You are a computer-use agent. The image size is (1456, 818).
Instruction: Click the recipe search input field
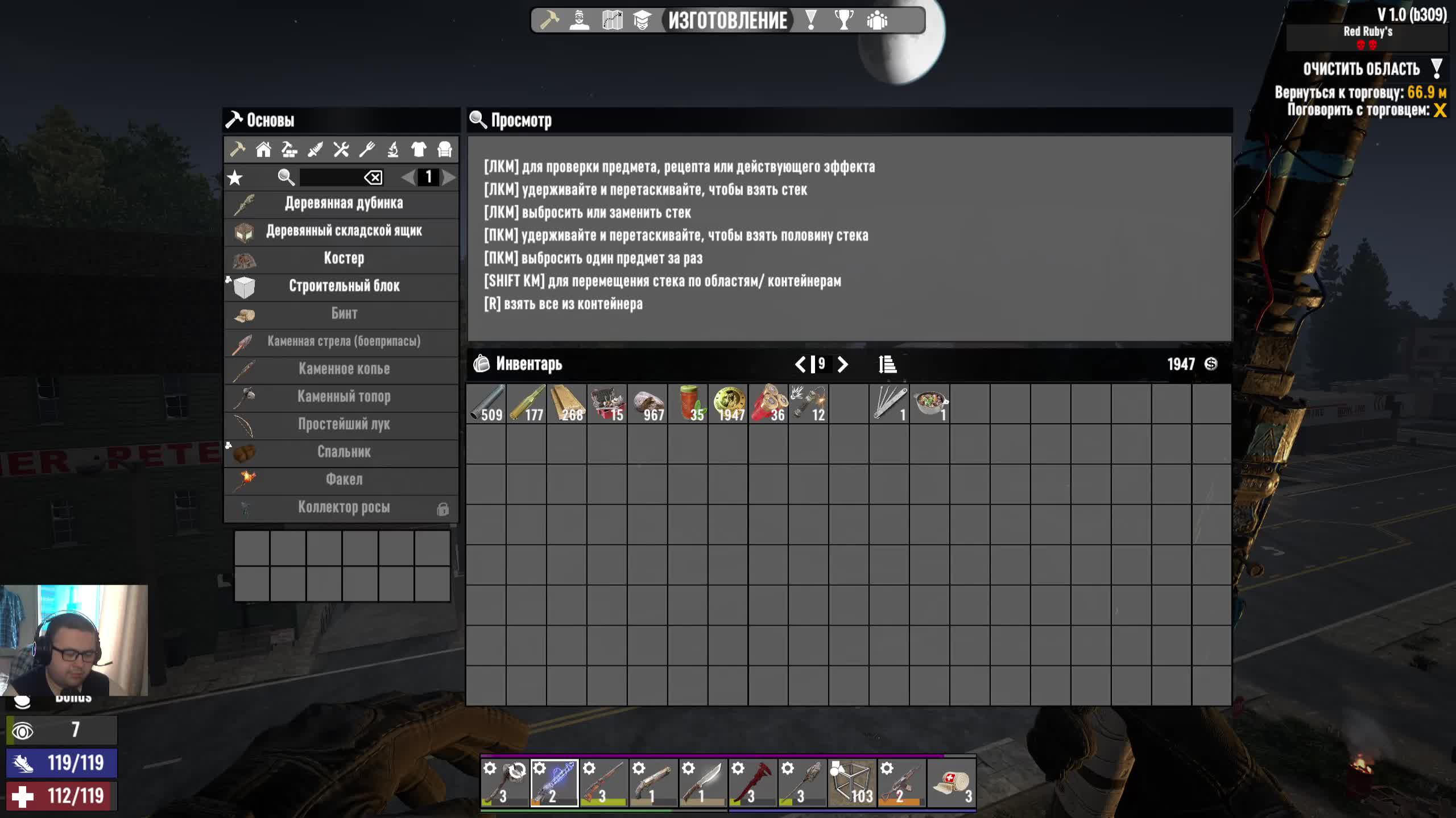pyautogui.click(x=331, y=178)
